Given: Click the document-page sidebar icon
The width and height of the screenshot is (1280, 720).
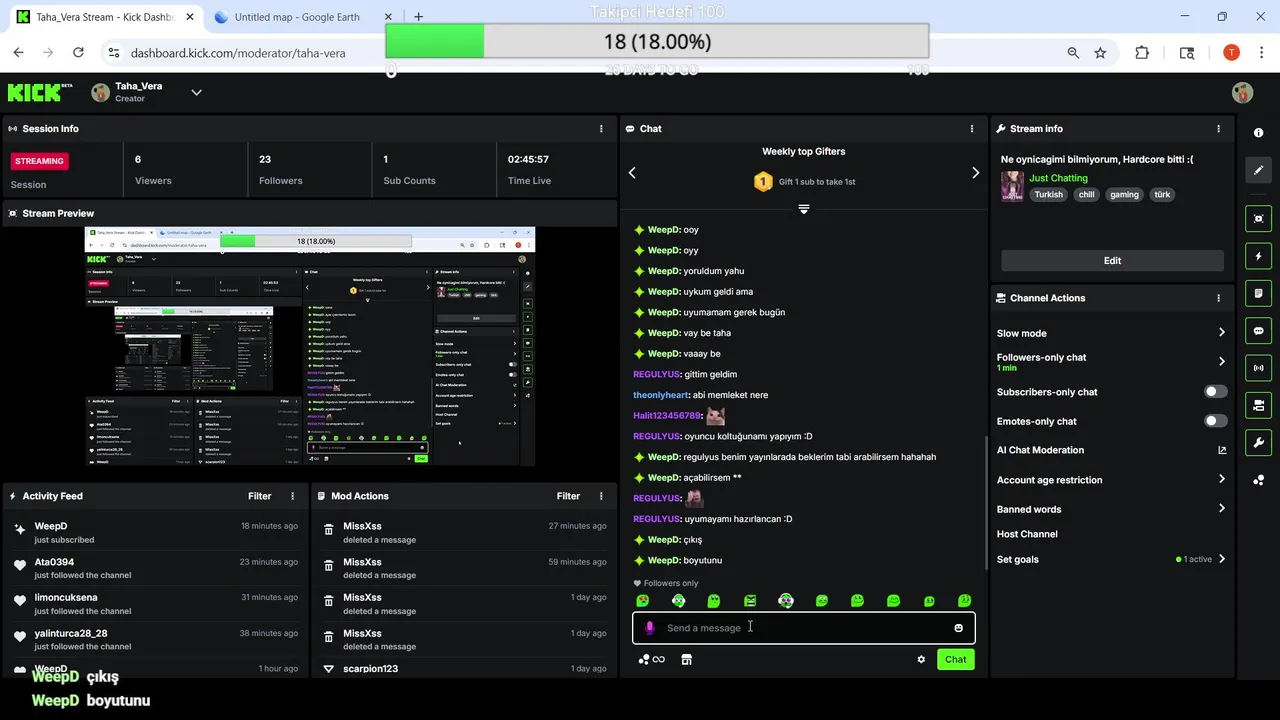Looking at the screenshot, I should click(1258, 293).
